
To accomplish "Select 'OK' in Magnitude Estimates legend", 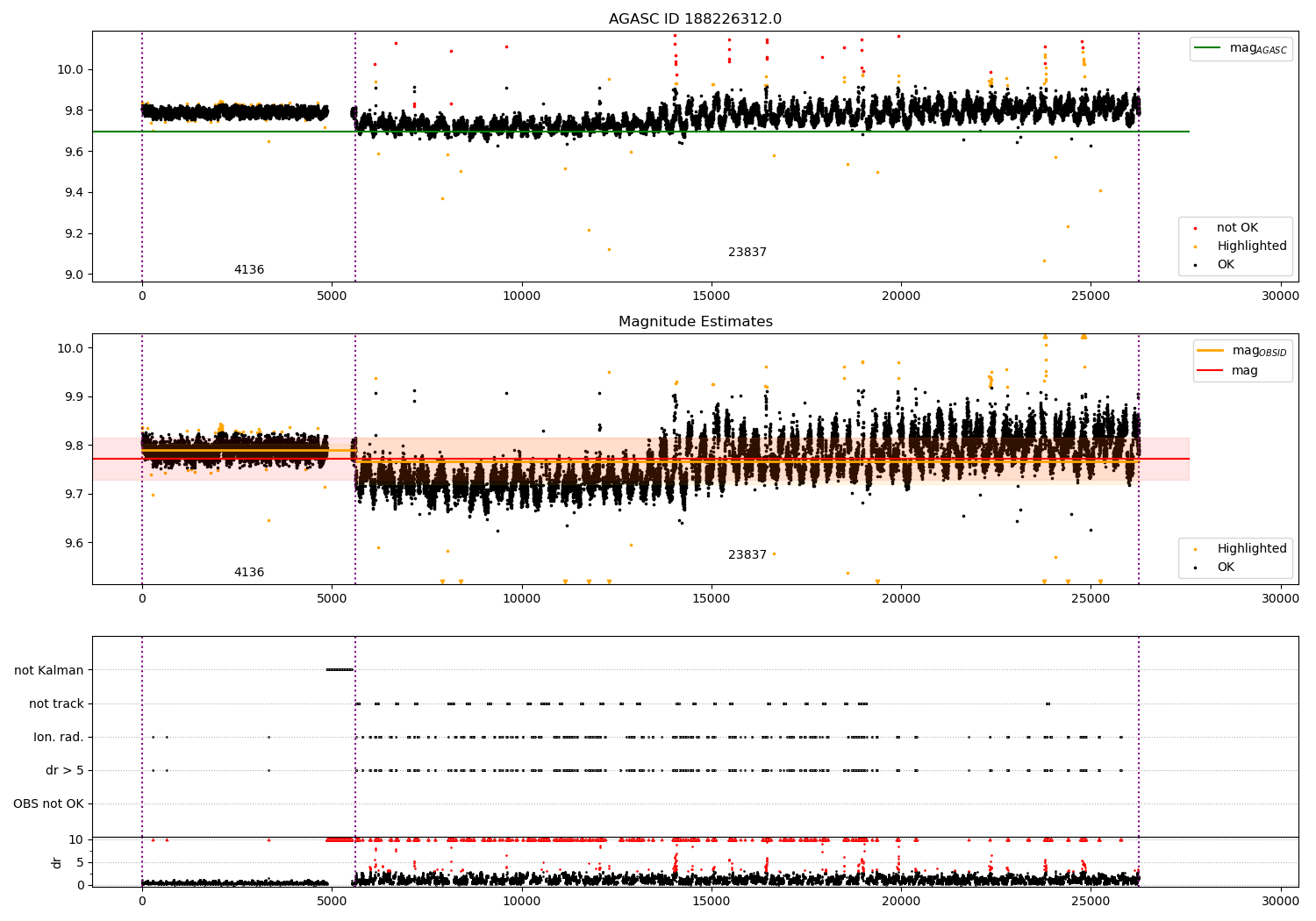I will [x=1225, y=568].
